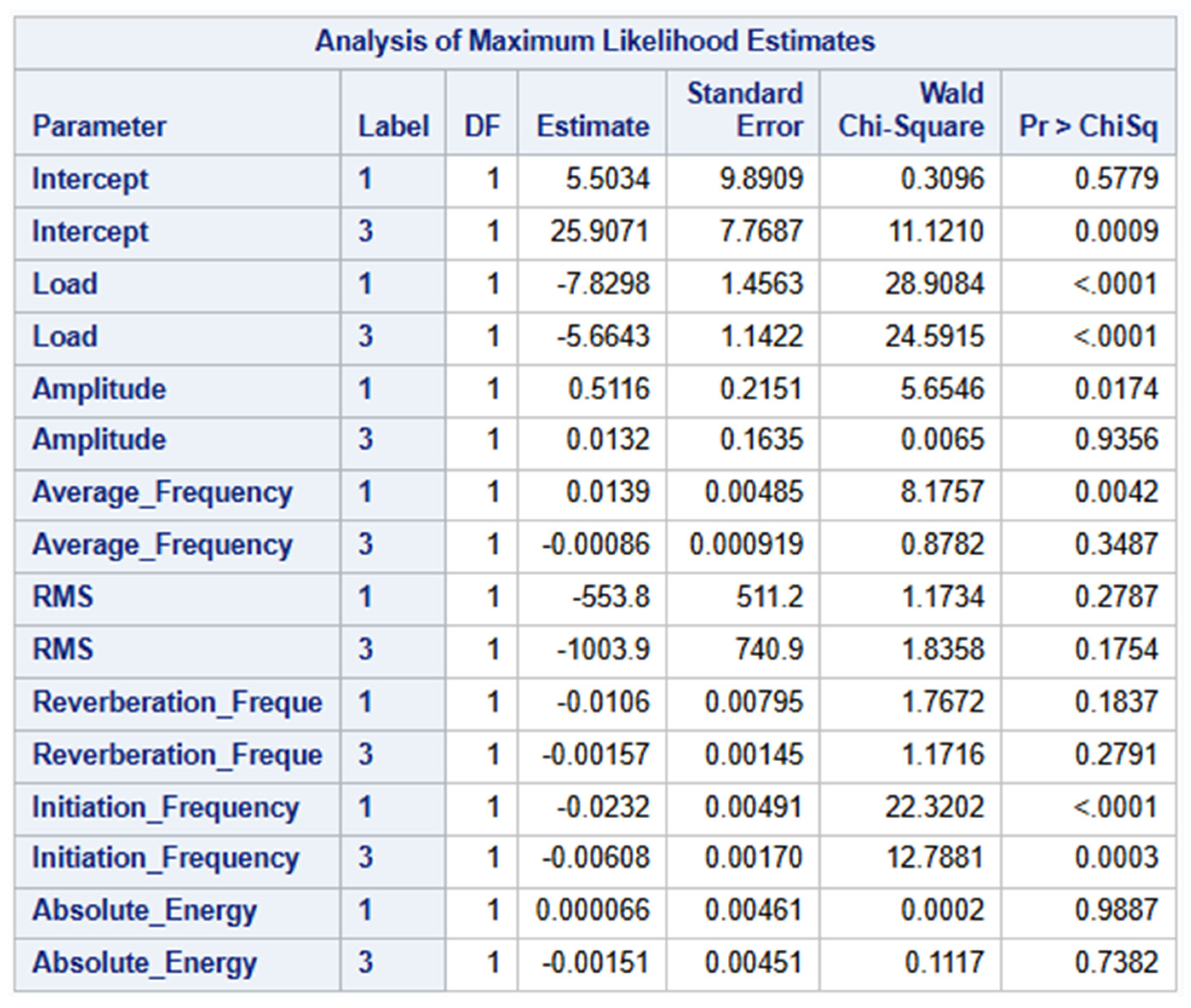Click the 'Estimate' column header
Viewport: 1191px width, 1008px height.
click(x=592, y=126)
